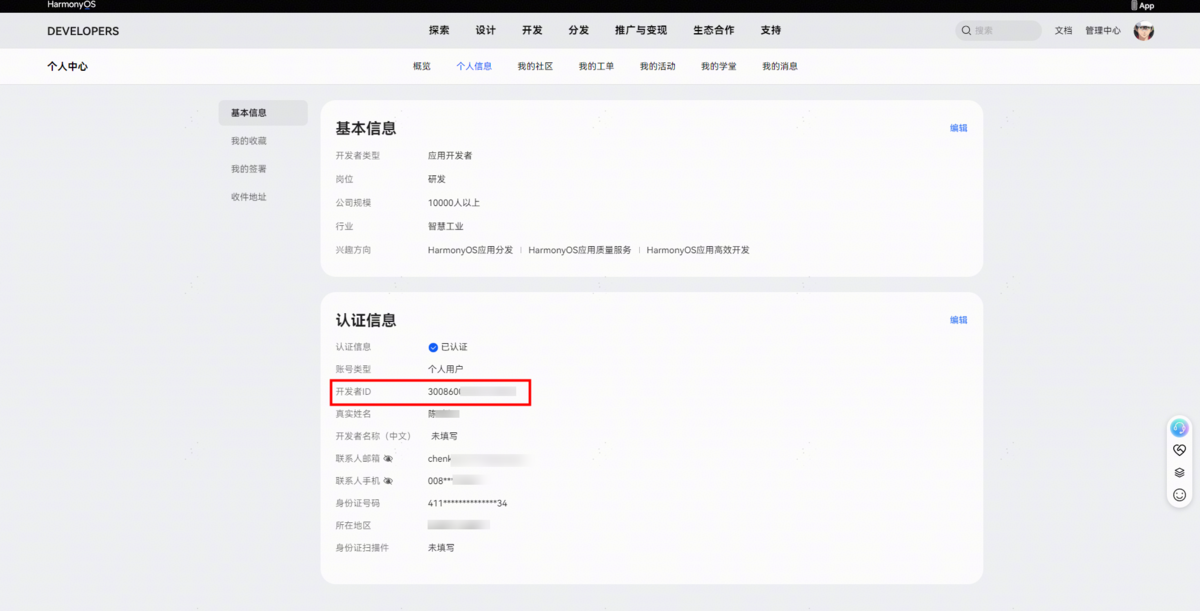Click 编辑 link in 认证信息 card
This screenshot has width=1200, height=611.
(x=958, y=320)
